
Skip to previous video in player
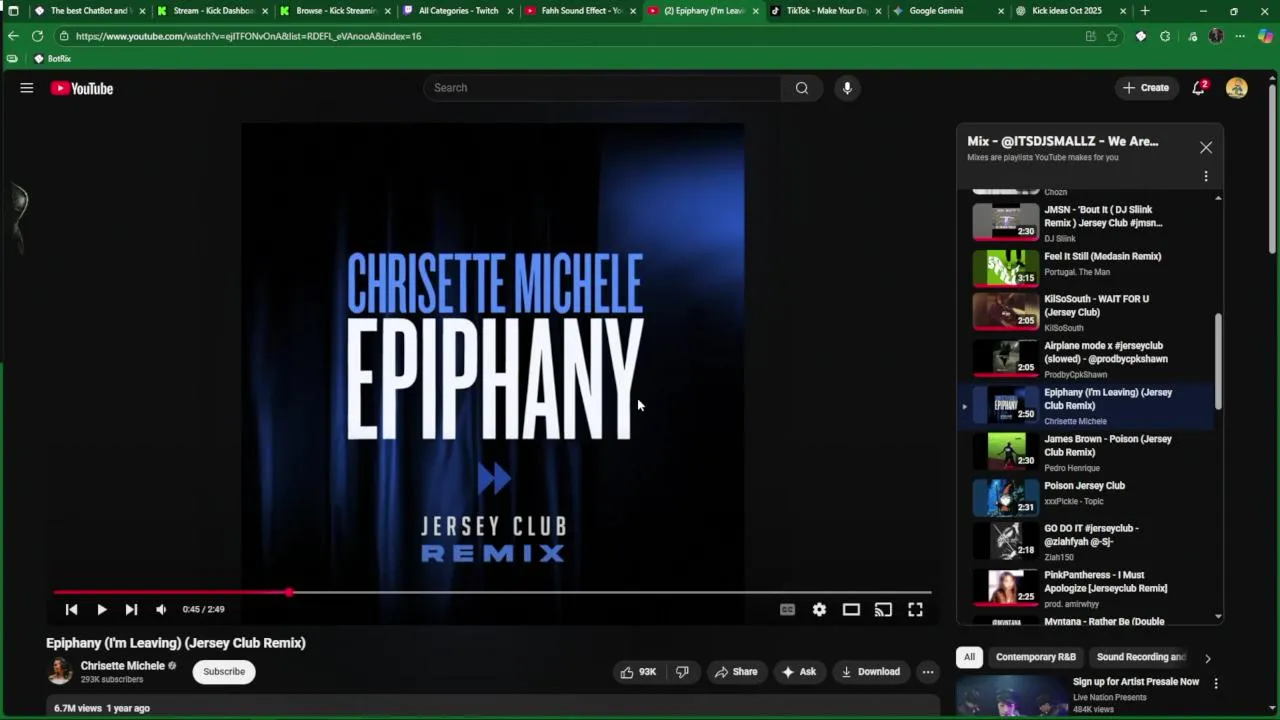pos(71,609)
